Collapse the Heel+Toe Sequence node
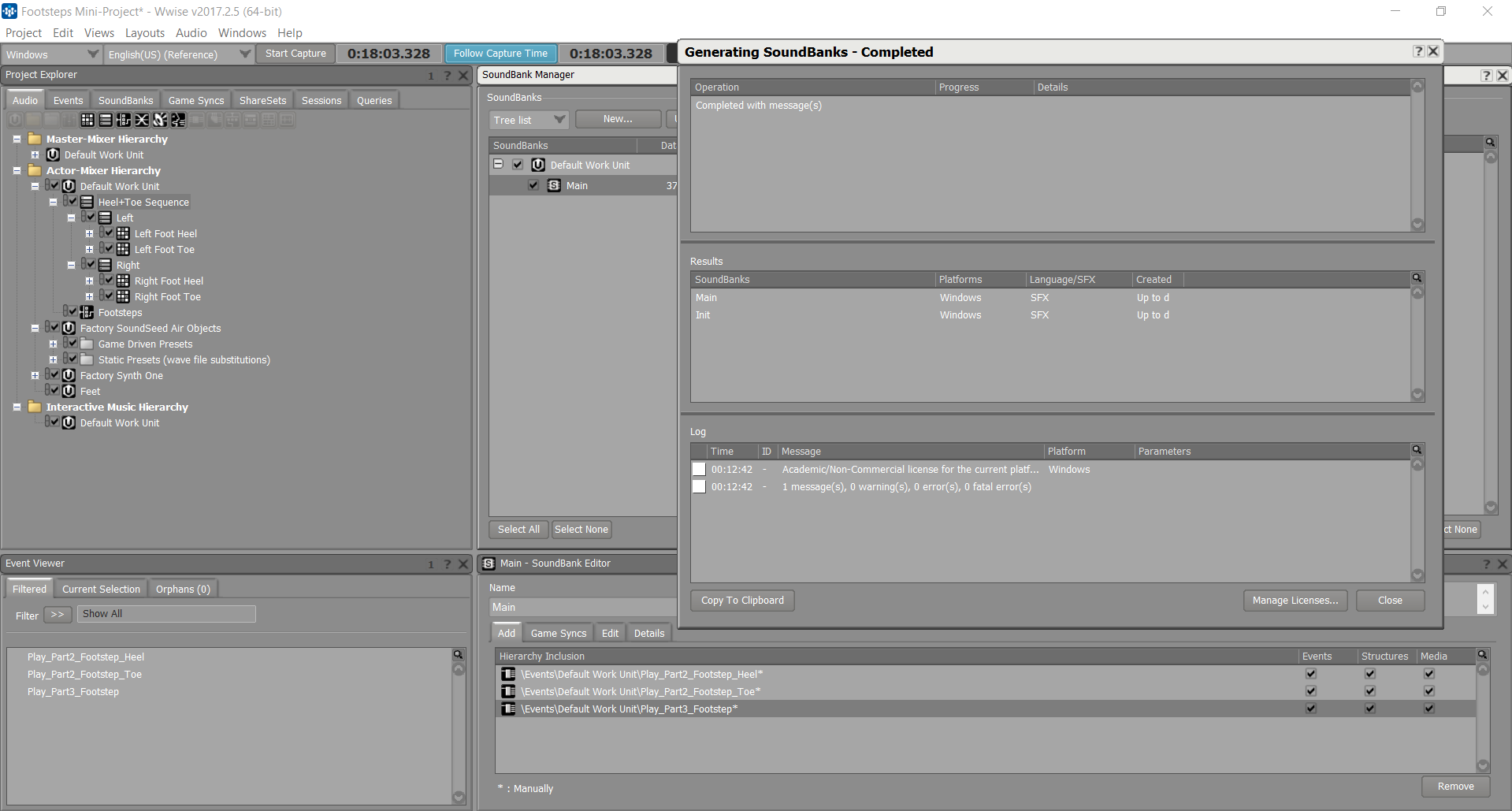 click(53, 202)
